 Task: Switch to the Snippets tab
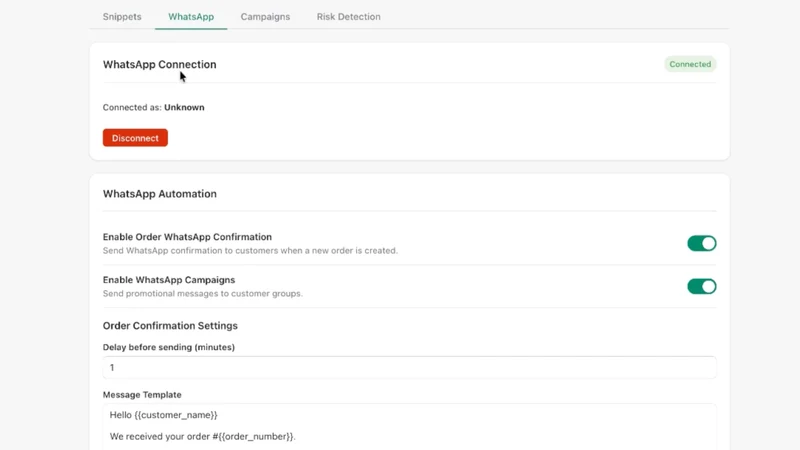click(122, 16)
